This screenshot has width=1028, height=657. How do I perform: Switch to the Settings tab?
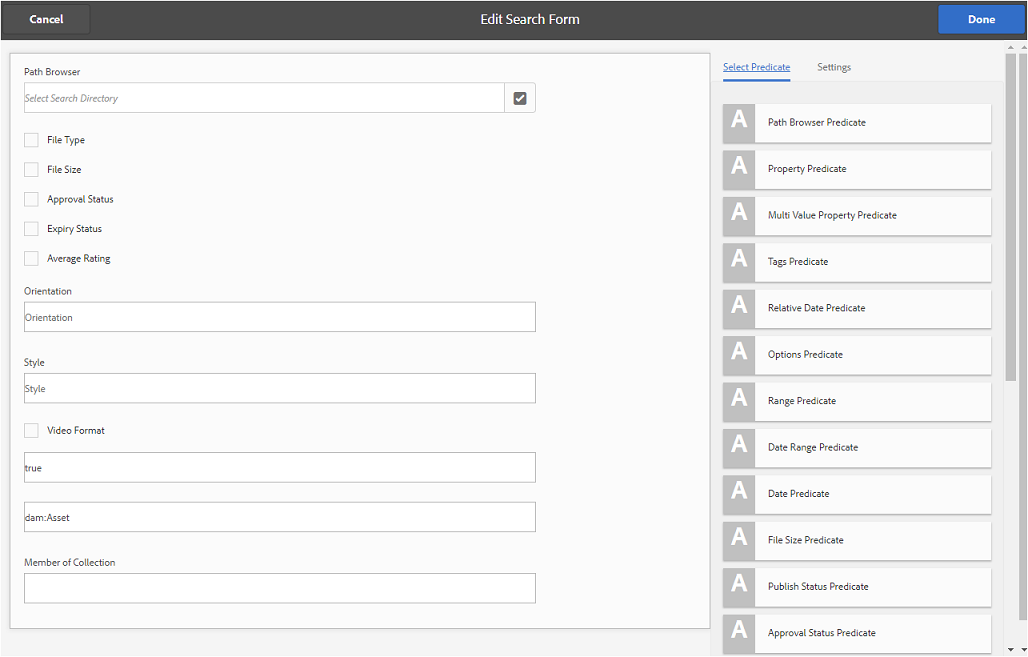834,67
